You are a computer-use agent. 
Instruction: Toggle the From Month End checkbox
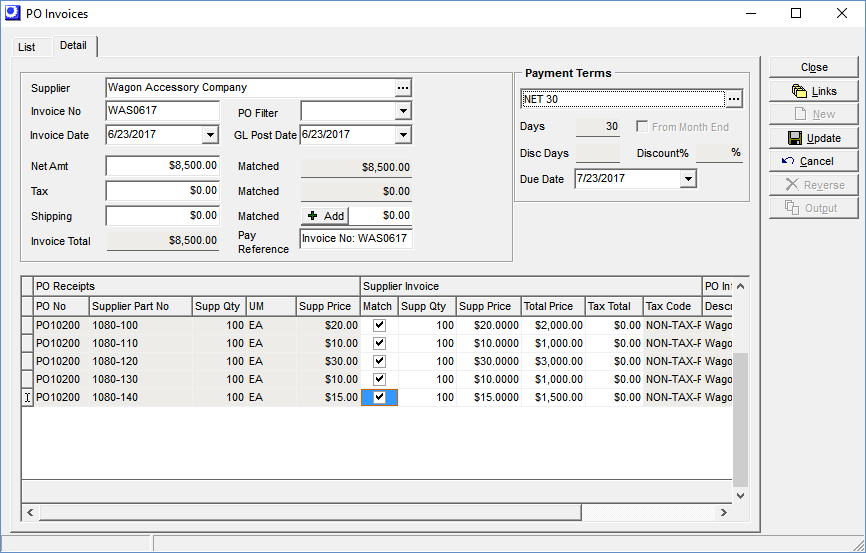tap(642, 127)
